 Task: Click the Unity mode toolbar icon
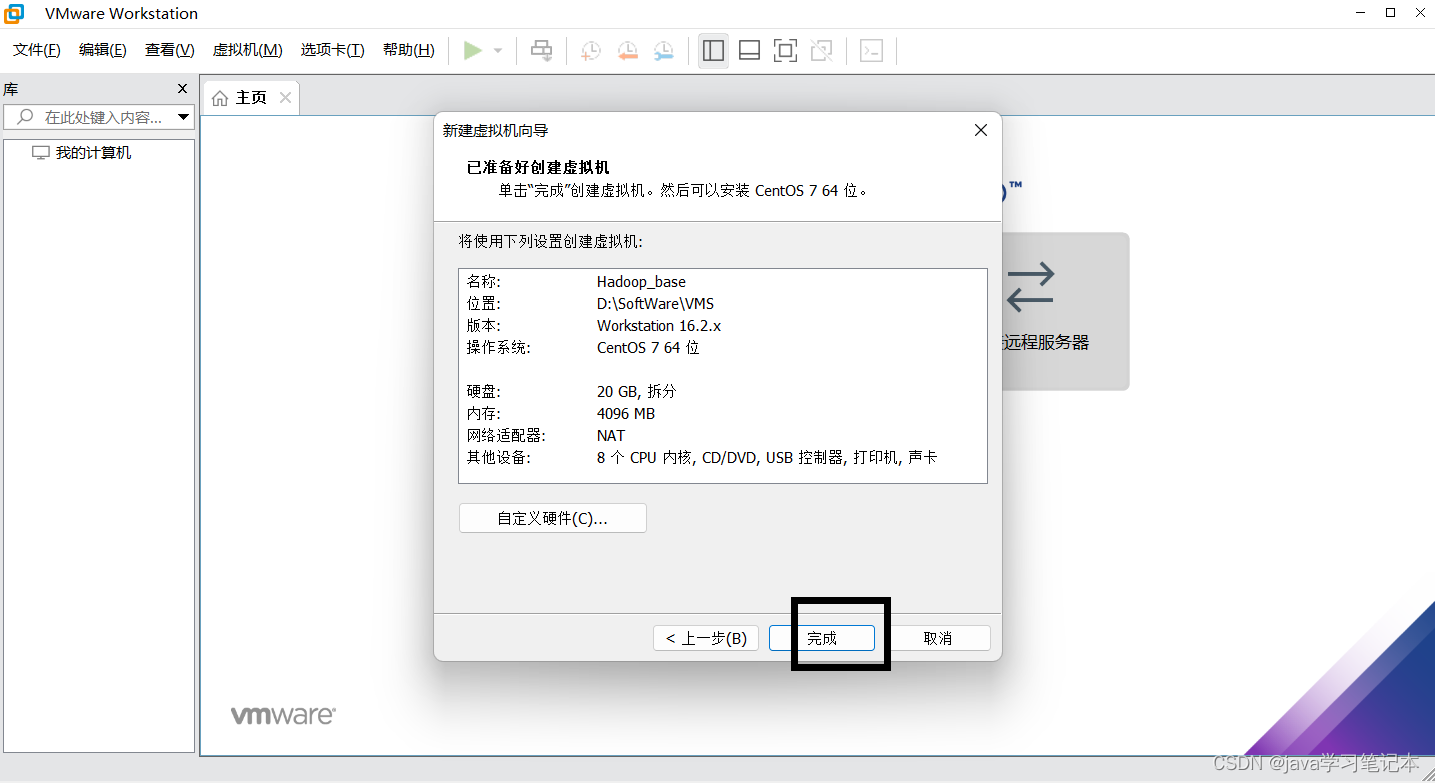[821, 50]
